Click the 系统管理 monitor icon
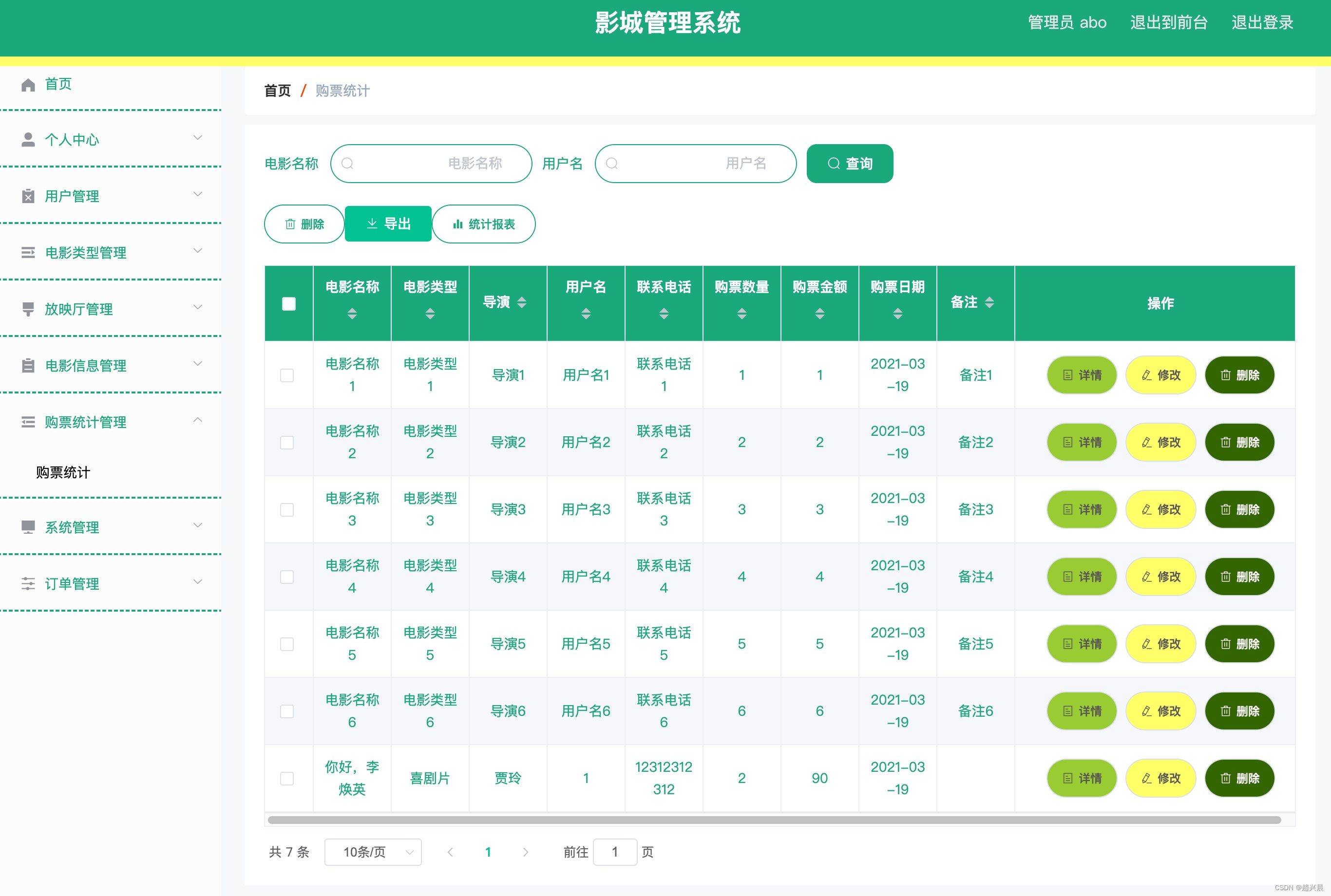1331x896 pixels. click(x=28, y=527)
